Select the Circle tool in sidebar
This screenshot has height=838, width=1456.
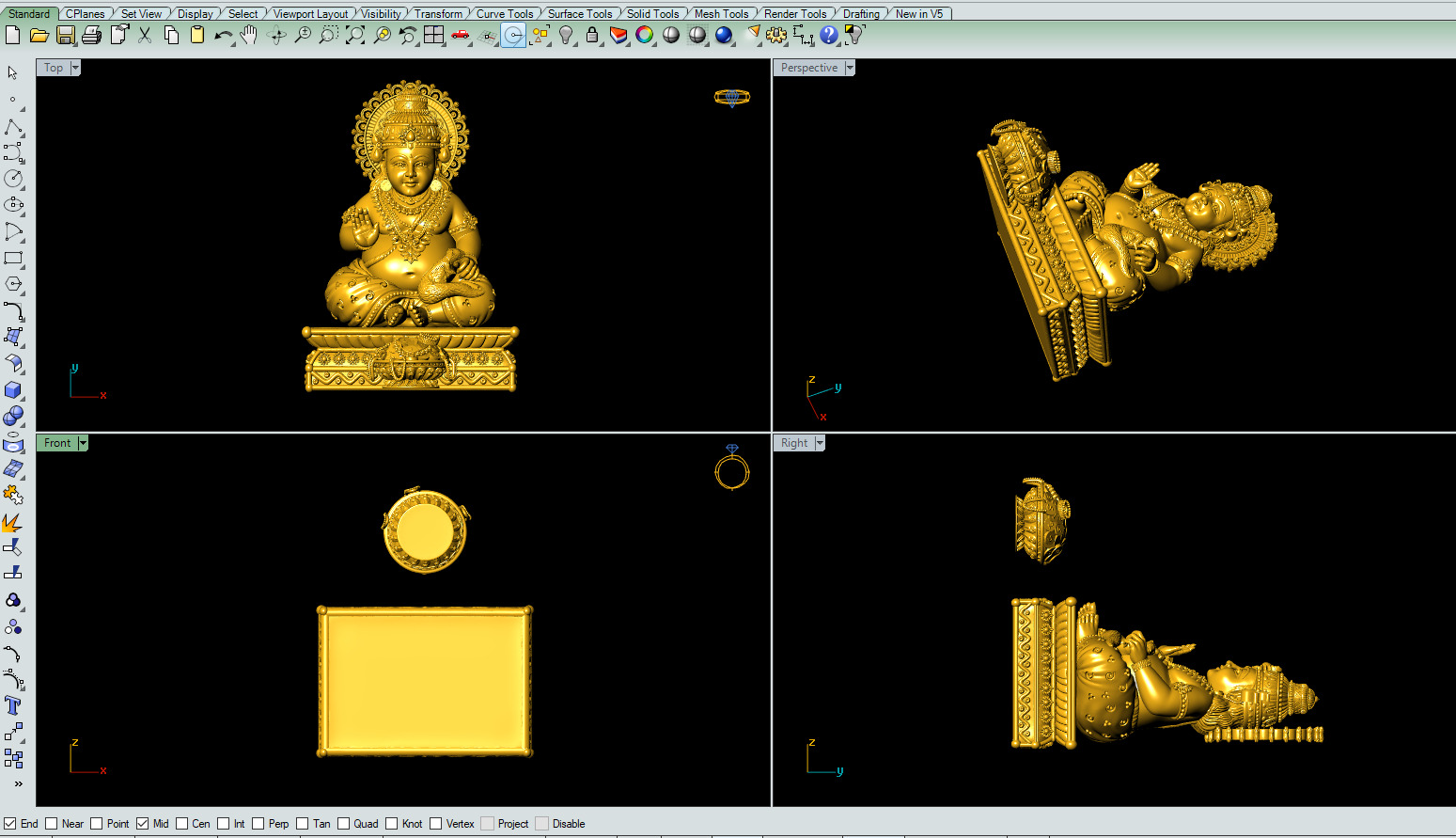(13, 179)
